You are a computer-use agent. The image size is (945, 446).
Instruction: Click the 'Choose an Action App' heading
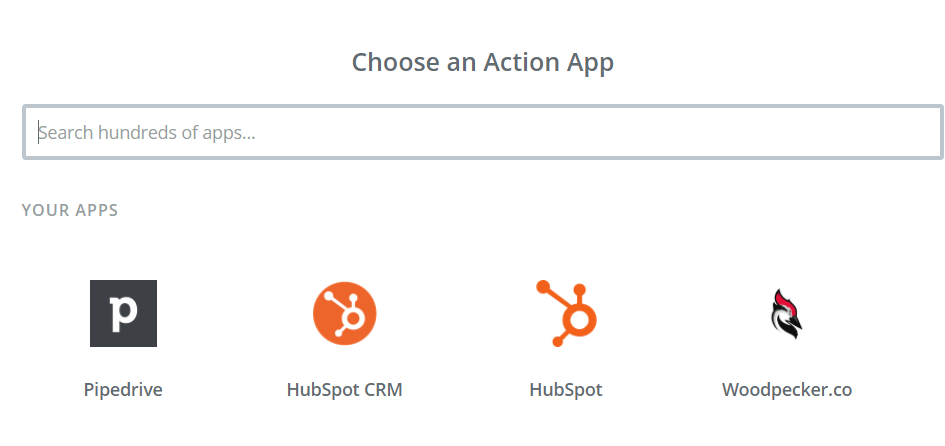[x=483, y=63]
